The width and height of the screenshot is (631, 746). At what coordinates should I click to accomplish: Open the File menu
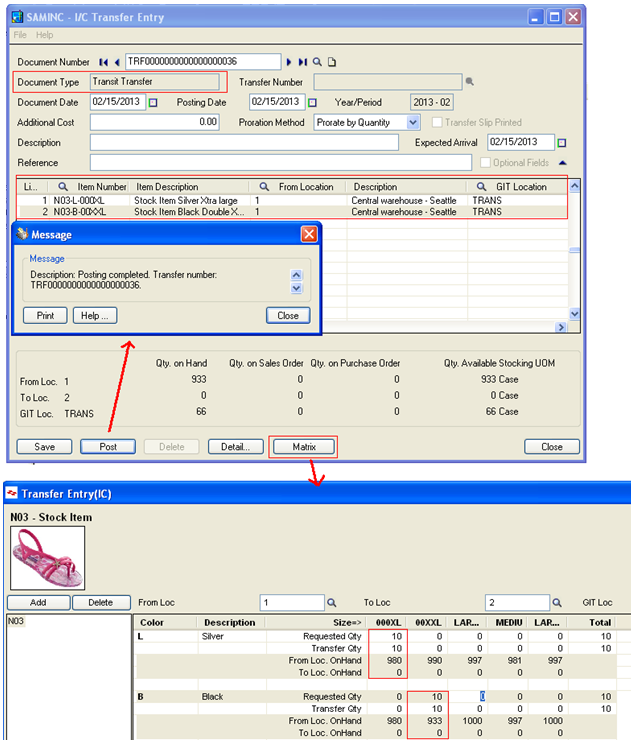coord(20,35)
